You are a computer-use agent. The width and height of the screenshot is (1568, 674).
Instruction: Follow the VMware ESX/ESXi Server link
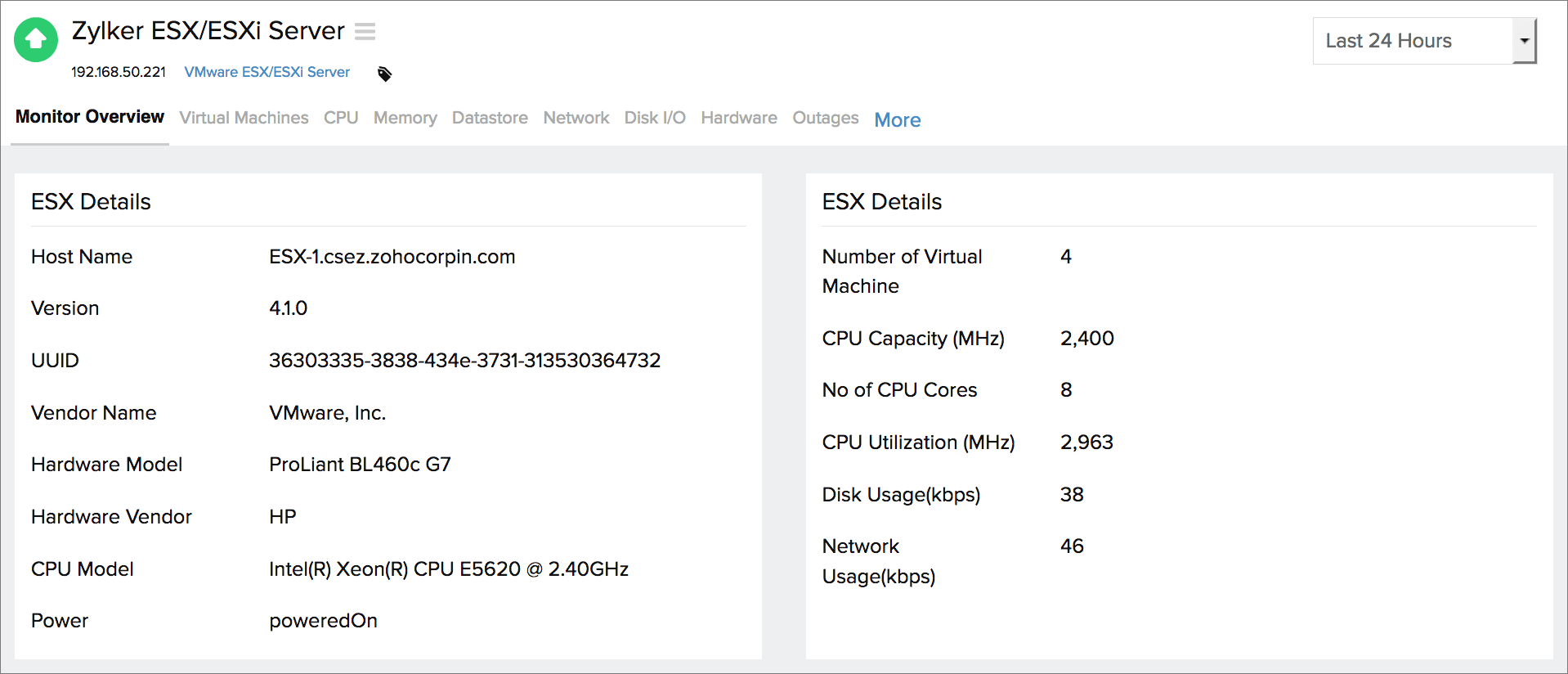(x=267, y=72)
